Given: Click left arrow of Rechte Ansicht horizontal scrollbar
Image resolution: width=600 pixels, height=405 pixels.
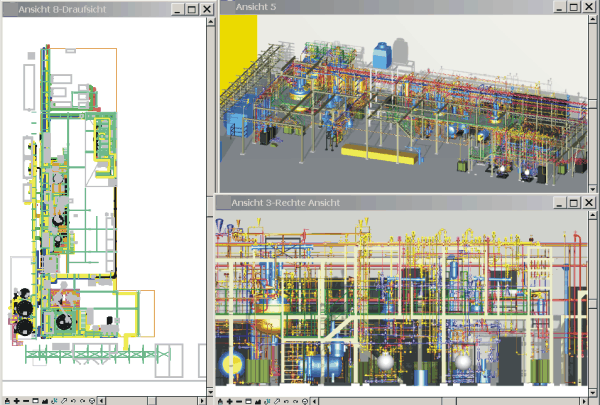Looking at the screenshot, I should point(315,401).
